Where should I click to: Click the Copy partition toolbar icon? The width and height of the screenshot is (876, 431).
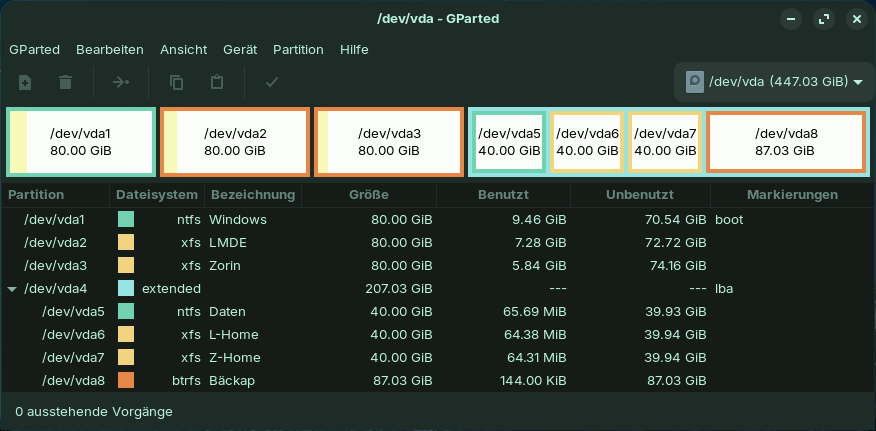pos(176,83)
